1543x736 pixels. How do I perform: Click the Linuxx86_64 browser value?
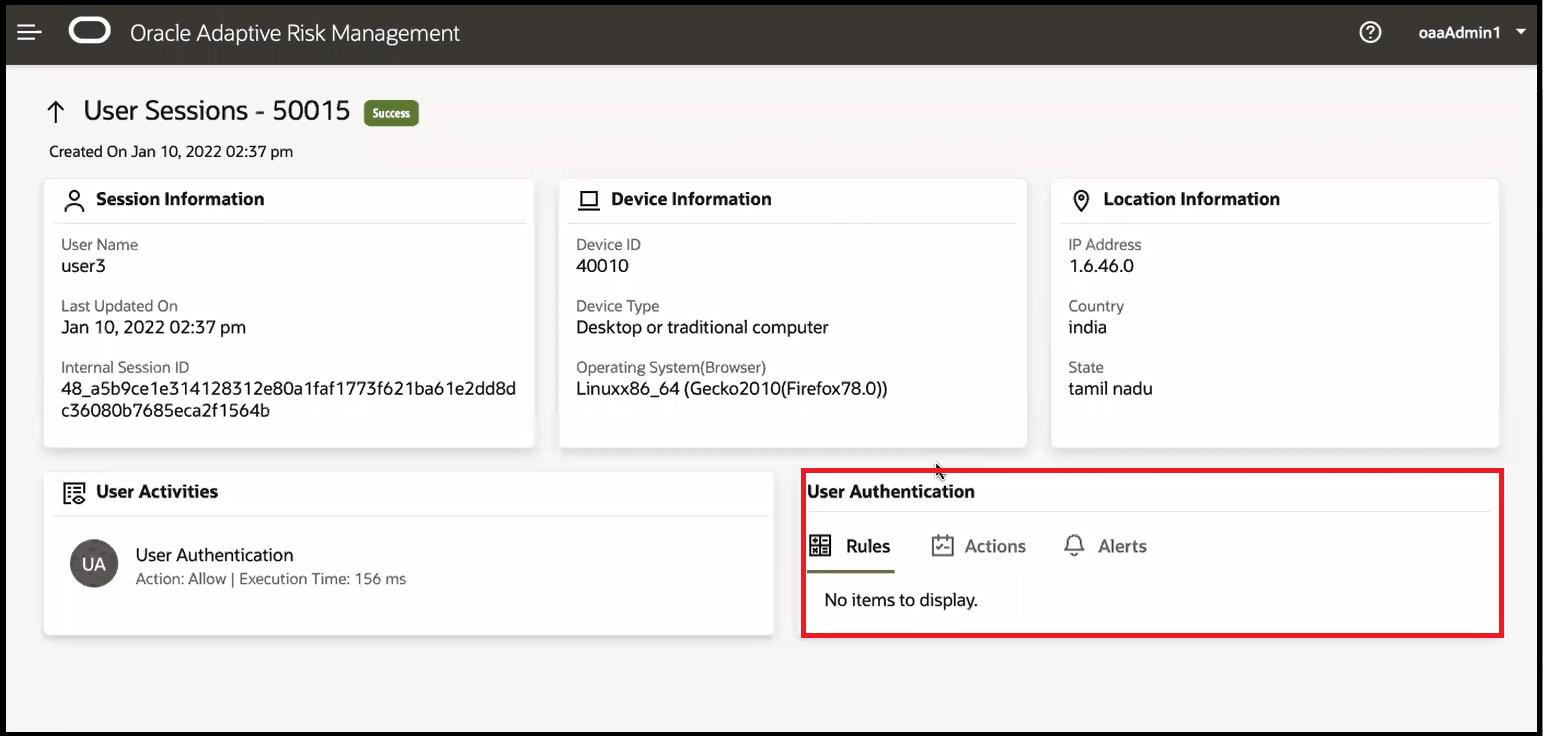(x=732, y=388)
